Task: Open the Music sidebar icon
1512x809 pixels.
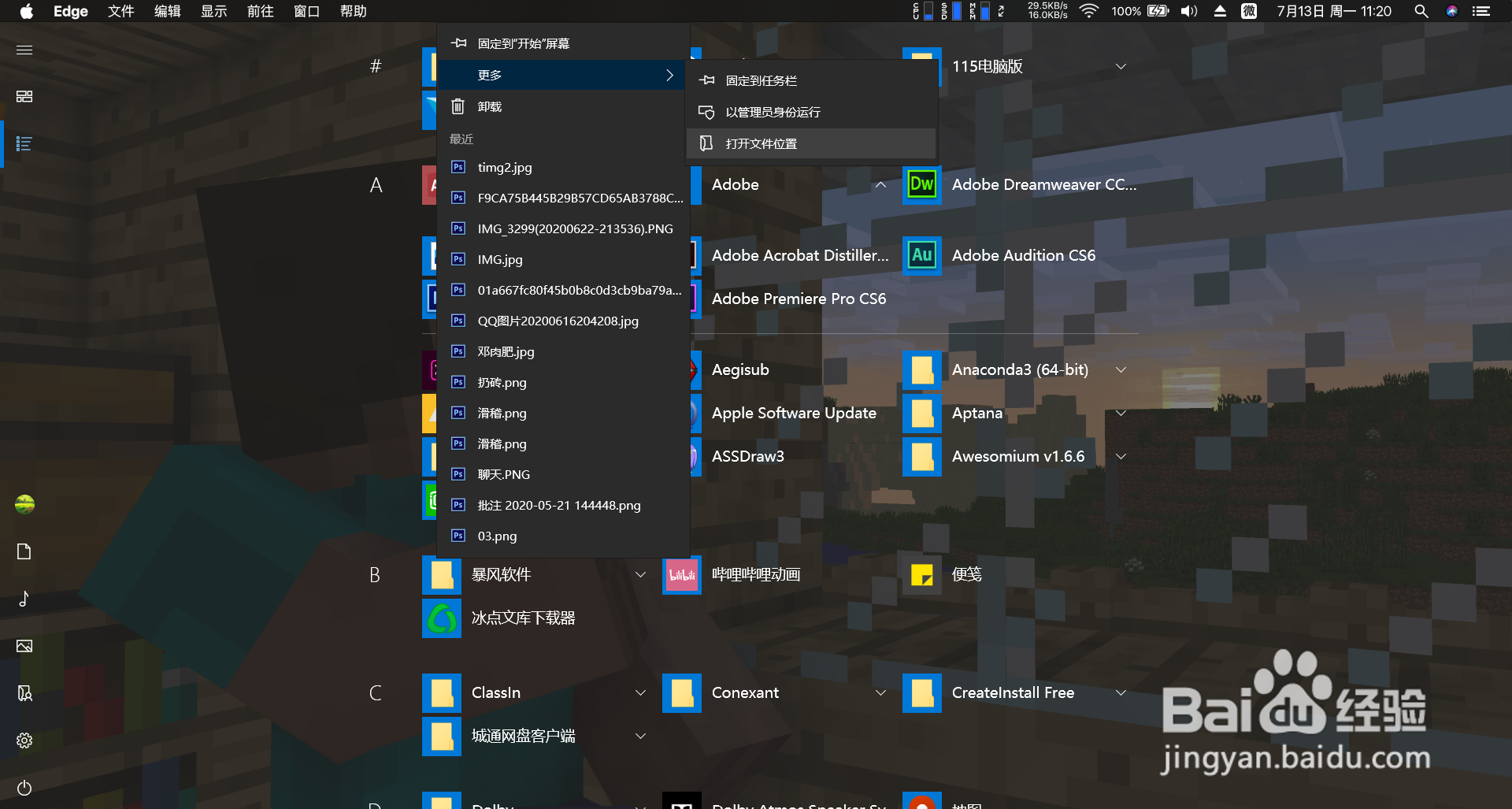Action: coord(24,599)
